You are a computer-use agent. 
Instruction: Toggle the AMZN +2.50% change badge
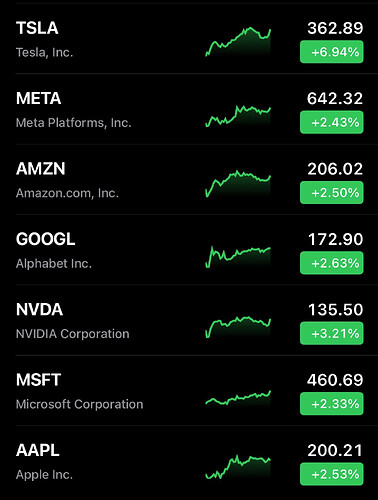pyautogui.click(x=332, y=192)
